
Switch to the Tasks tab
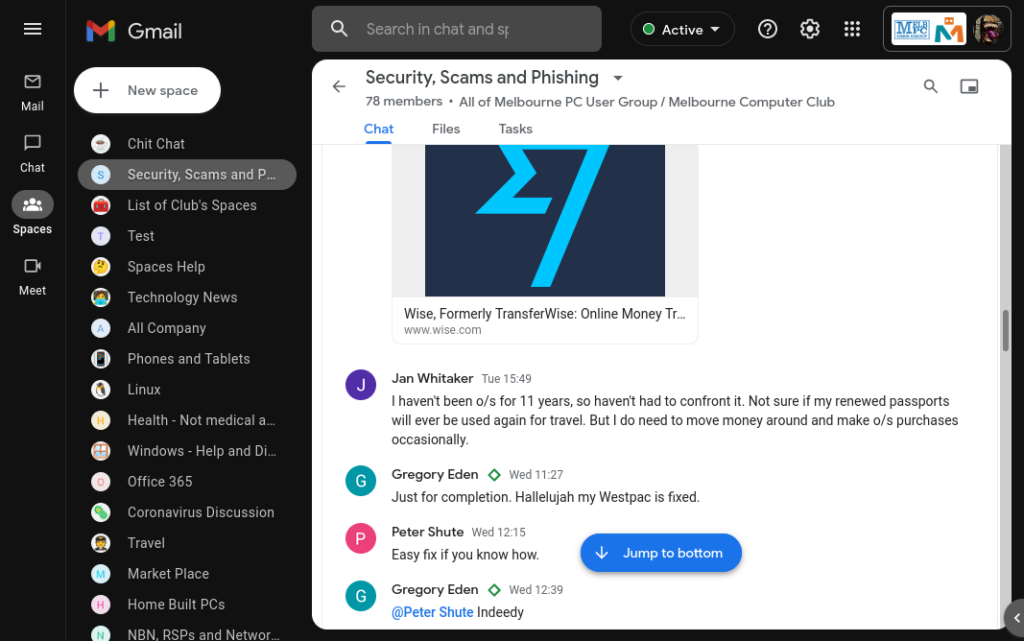tap(515, 129)
